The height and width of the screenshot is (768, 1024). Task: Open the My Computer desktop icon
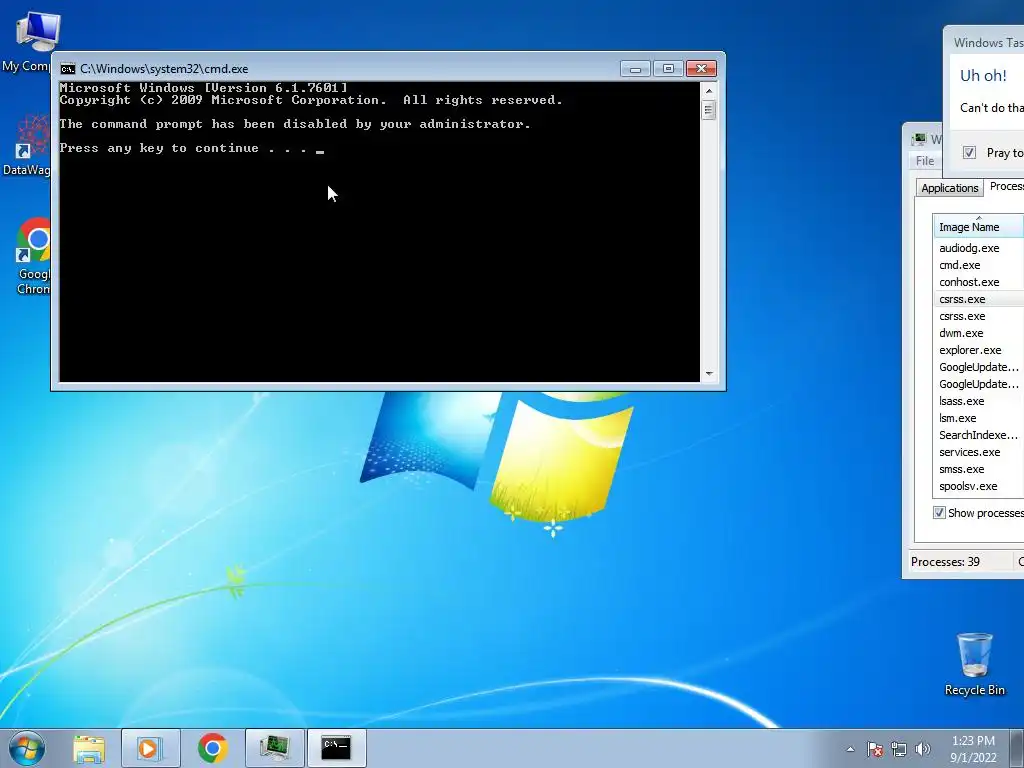click(33, 40)
